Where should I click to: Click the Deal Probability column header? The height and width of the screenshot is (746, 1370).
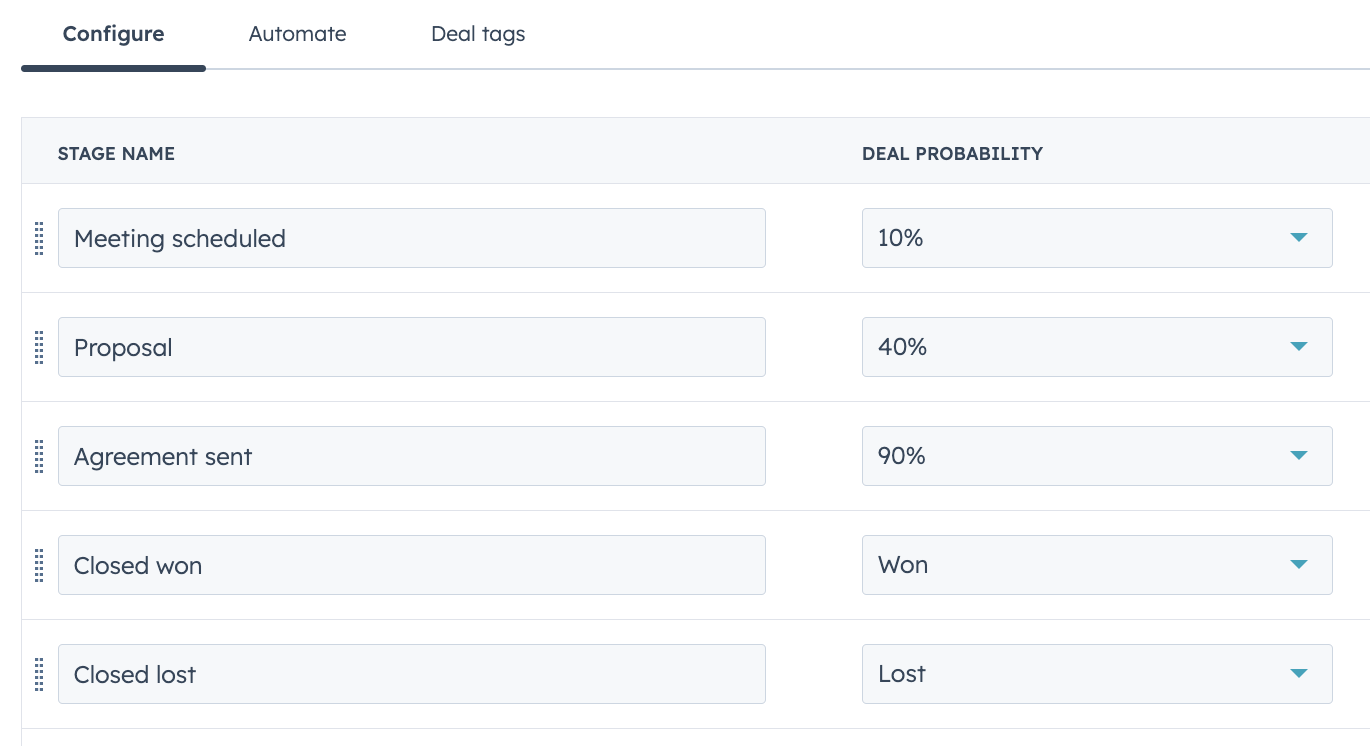click(x=952, y=154)
